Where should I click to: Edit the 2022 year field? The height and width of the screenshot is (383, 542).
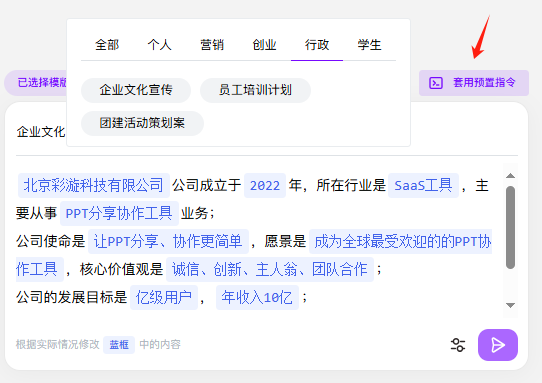tap(265, 186)
